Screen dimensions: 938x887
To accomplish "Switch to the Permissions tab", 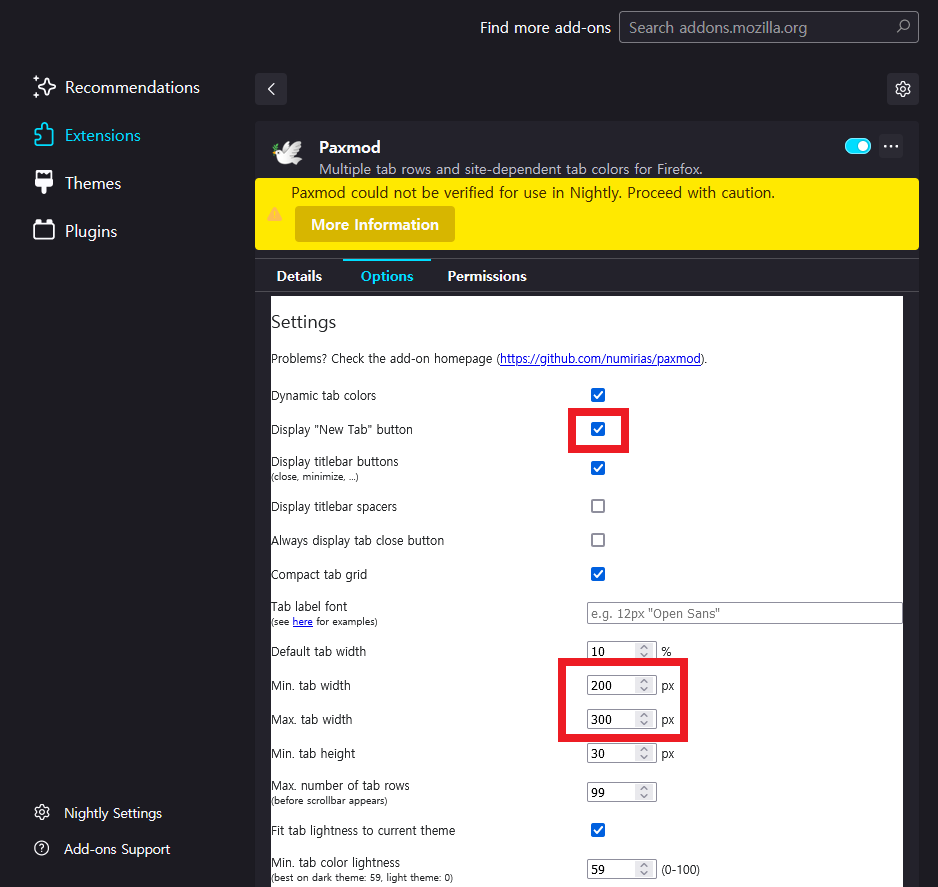I will [x=487, y=276].
